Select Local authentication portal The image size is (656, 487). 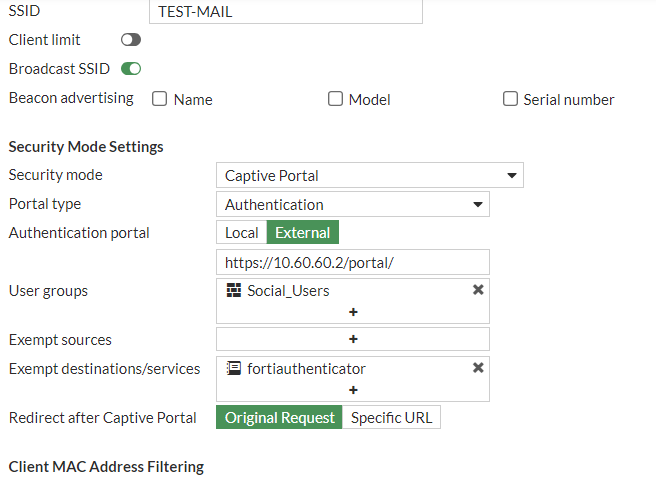pyautogui.click(x=241, y=232)
